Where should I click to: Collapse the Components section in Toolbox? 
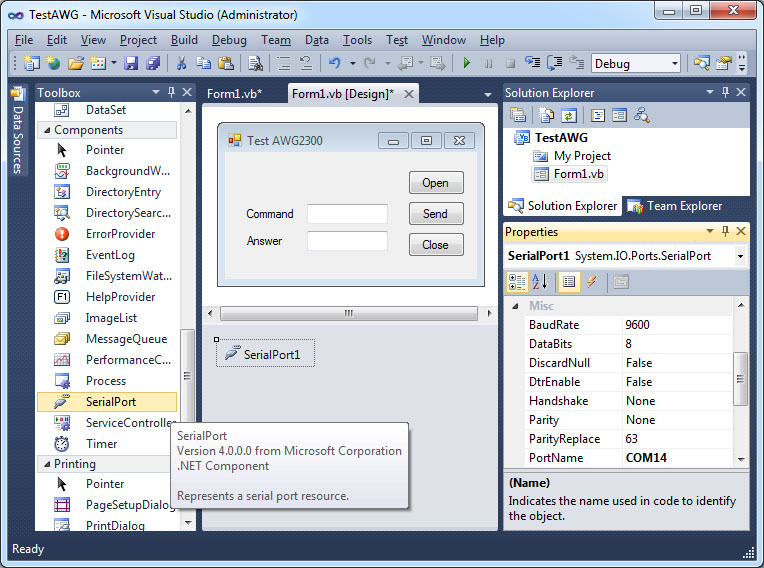click(45, 130)
